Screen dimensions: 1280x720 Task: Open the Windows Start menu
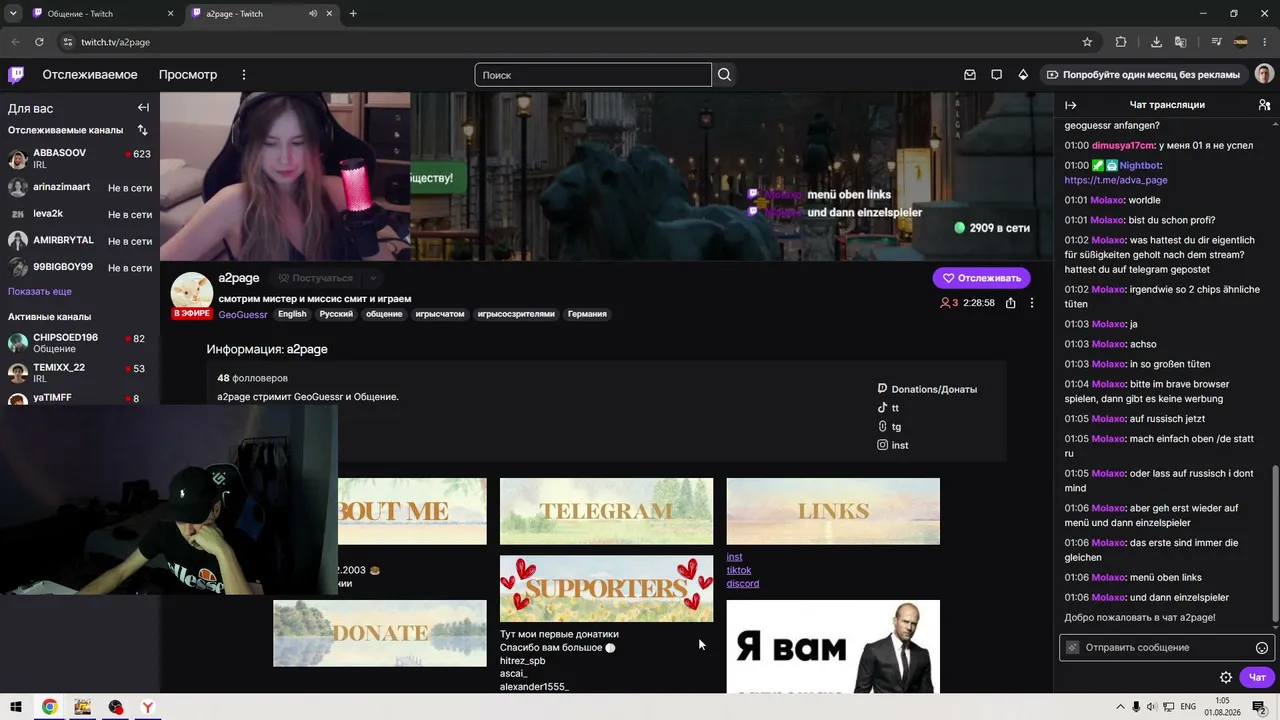pyautogui.click(x=16, y=707)
